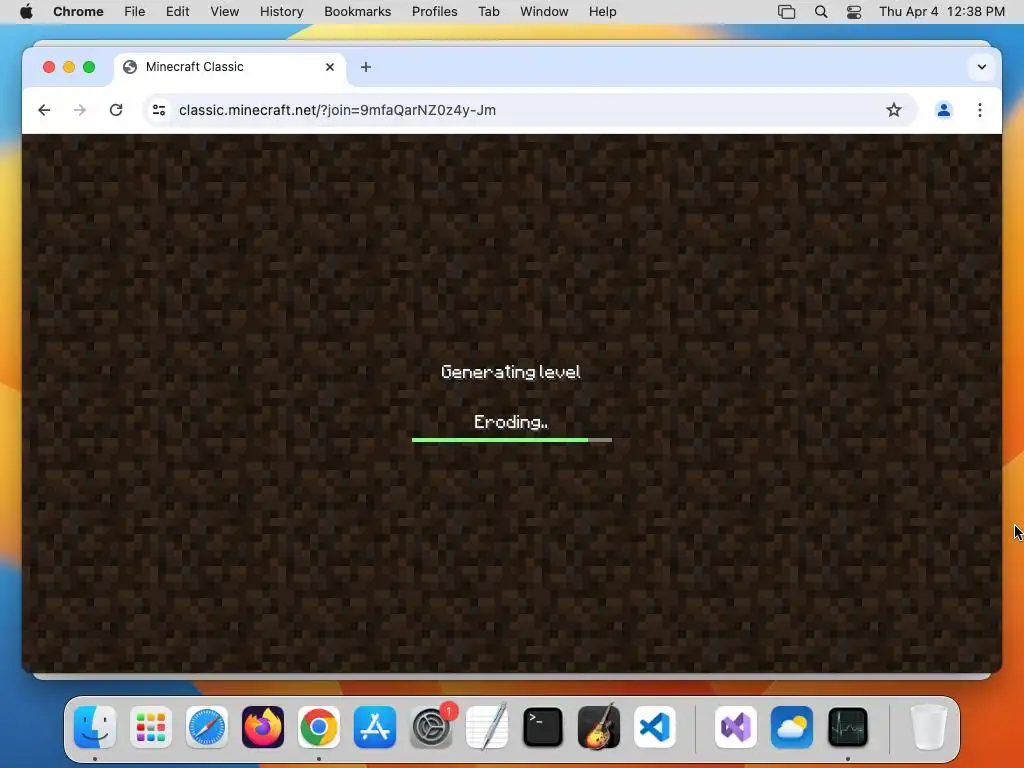Launch GarageBand from the dock

[599, 727]
